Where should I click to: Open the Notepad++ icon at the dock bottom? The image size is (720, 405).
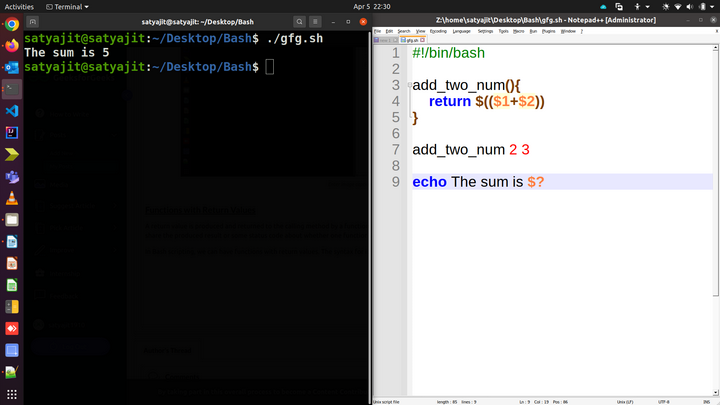point(12,372)
